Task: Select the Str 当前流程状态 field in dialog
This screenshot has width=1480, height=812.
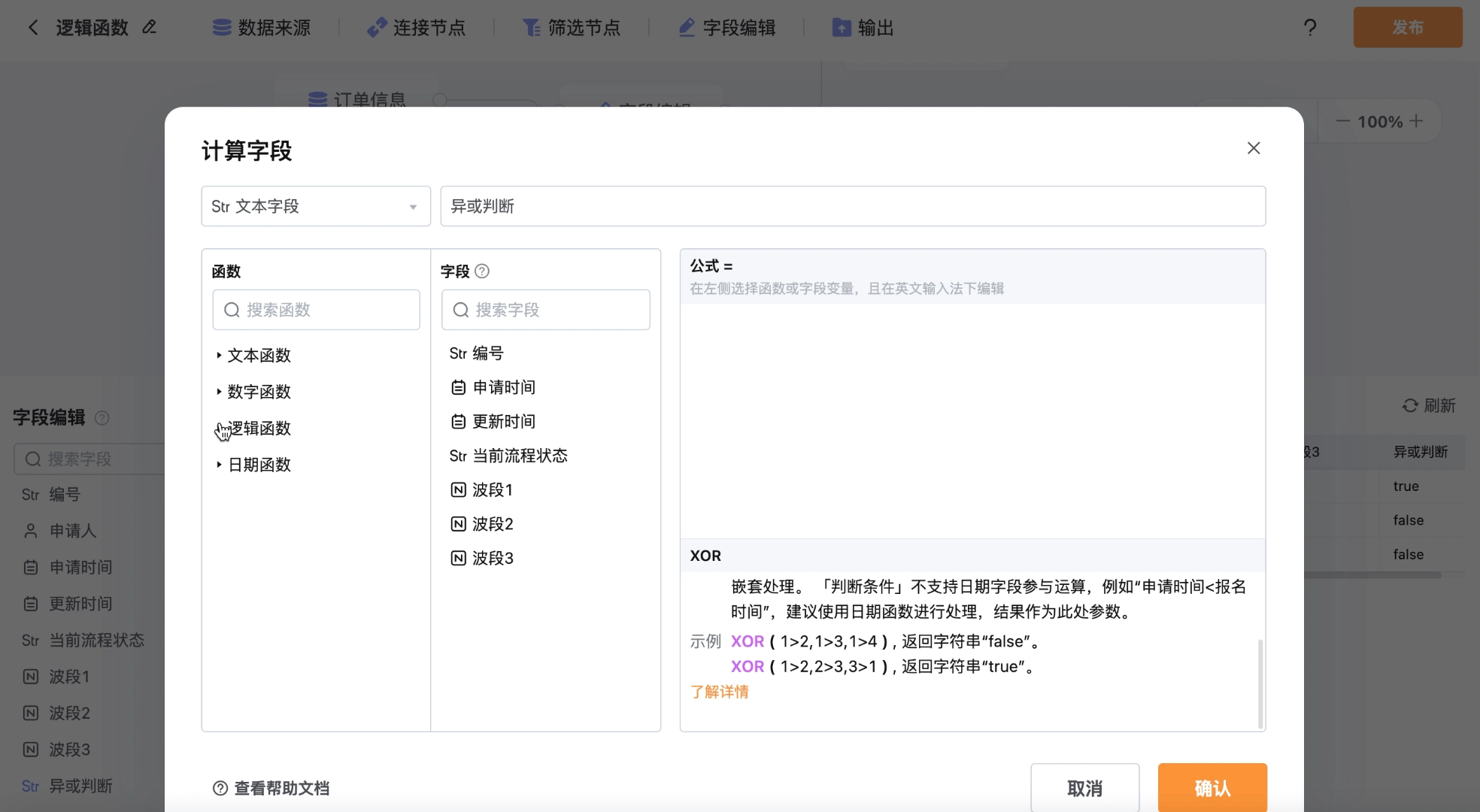Action: (508, 456)
